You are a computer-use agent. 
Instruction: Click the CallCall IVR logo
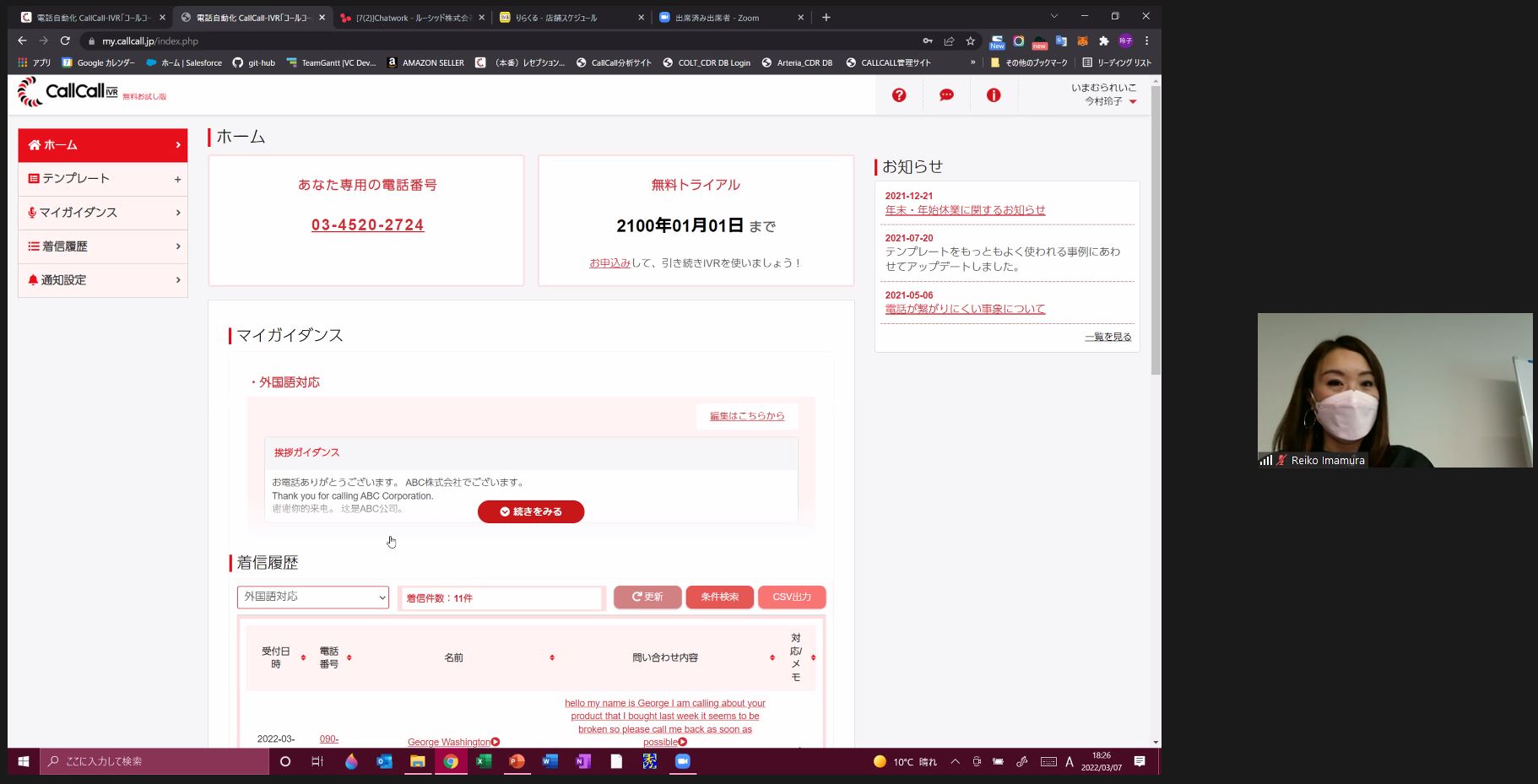68,92
